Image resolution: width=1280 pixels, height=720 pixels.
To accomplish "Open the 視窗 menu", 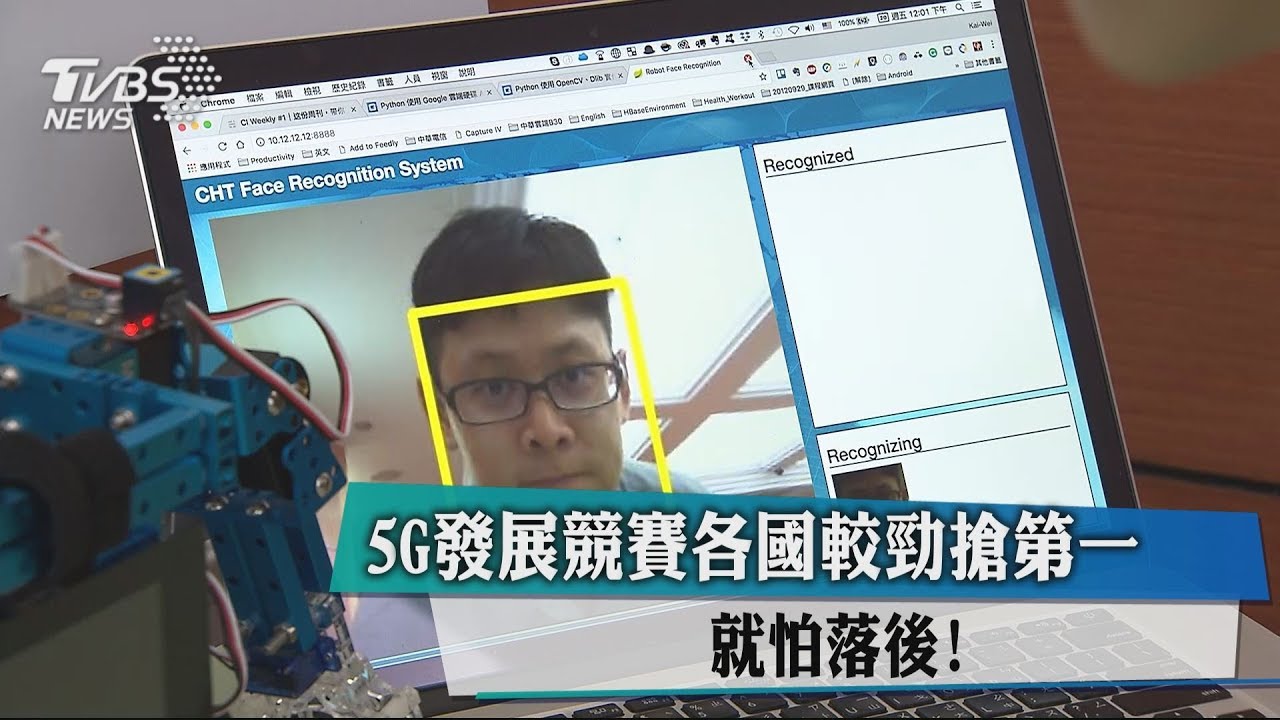I will (x=440, y=76).
